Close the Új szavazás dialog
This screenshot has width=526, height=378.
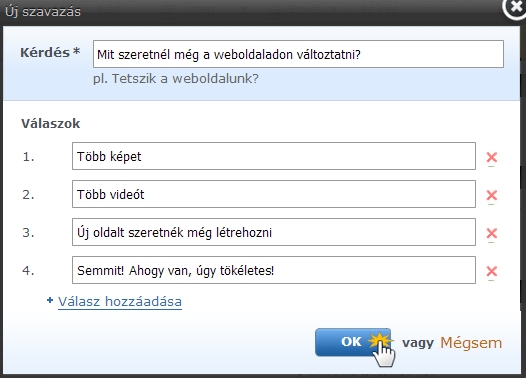(515, 8)
